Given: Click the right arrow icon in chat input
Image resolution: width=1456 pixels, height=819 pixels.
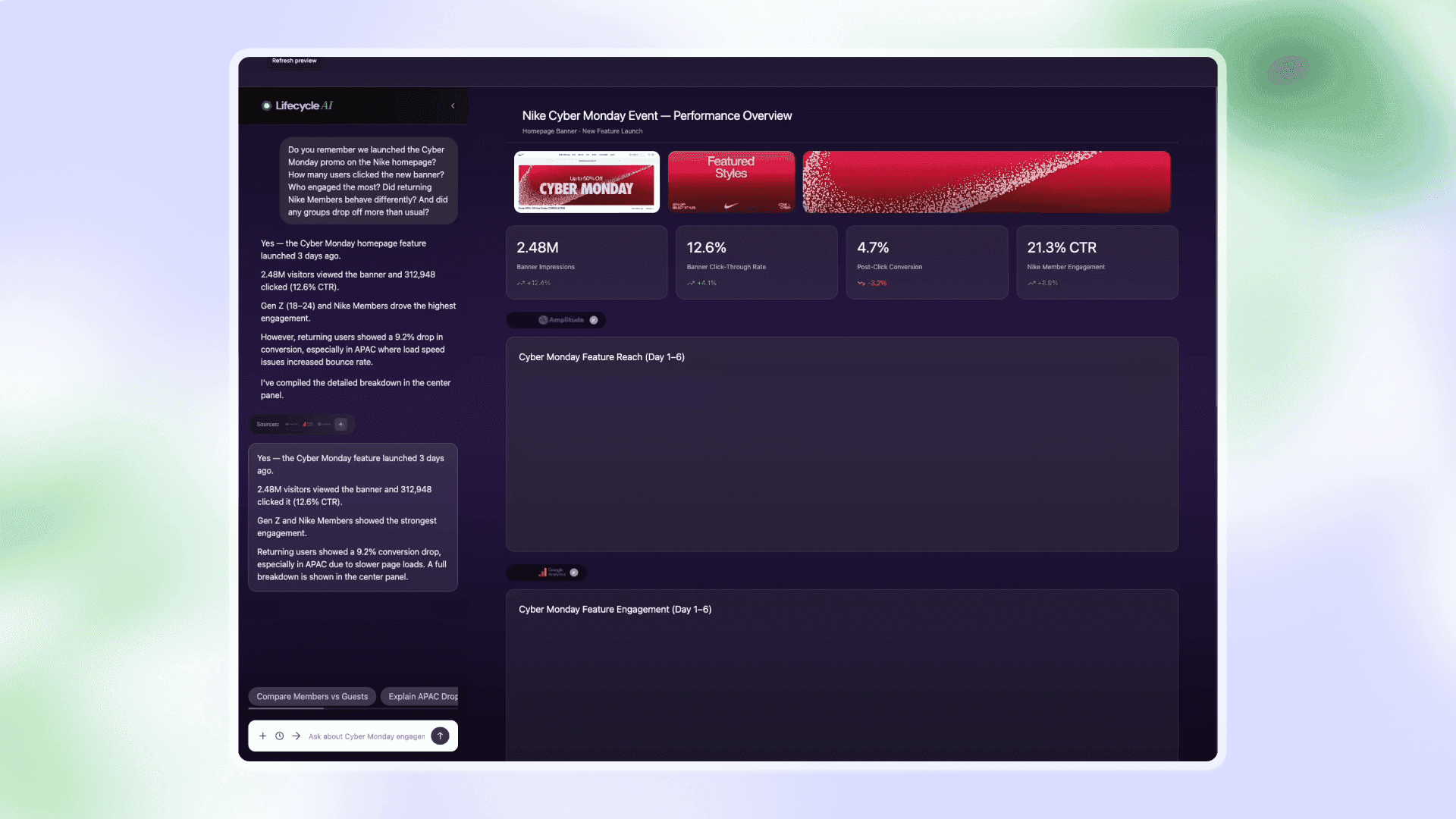Looking at the screenshot, I should pos(297,736).
